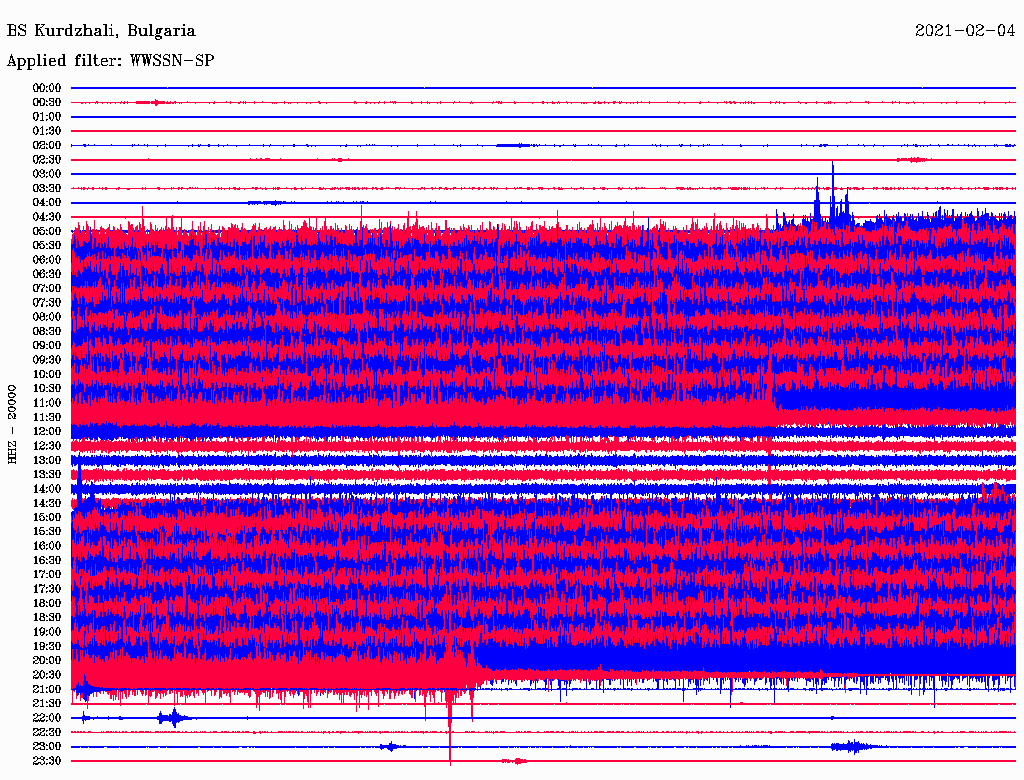
Task: Click the 14:00 time label
Action: pyautogui.click(x=47, y=489)
